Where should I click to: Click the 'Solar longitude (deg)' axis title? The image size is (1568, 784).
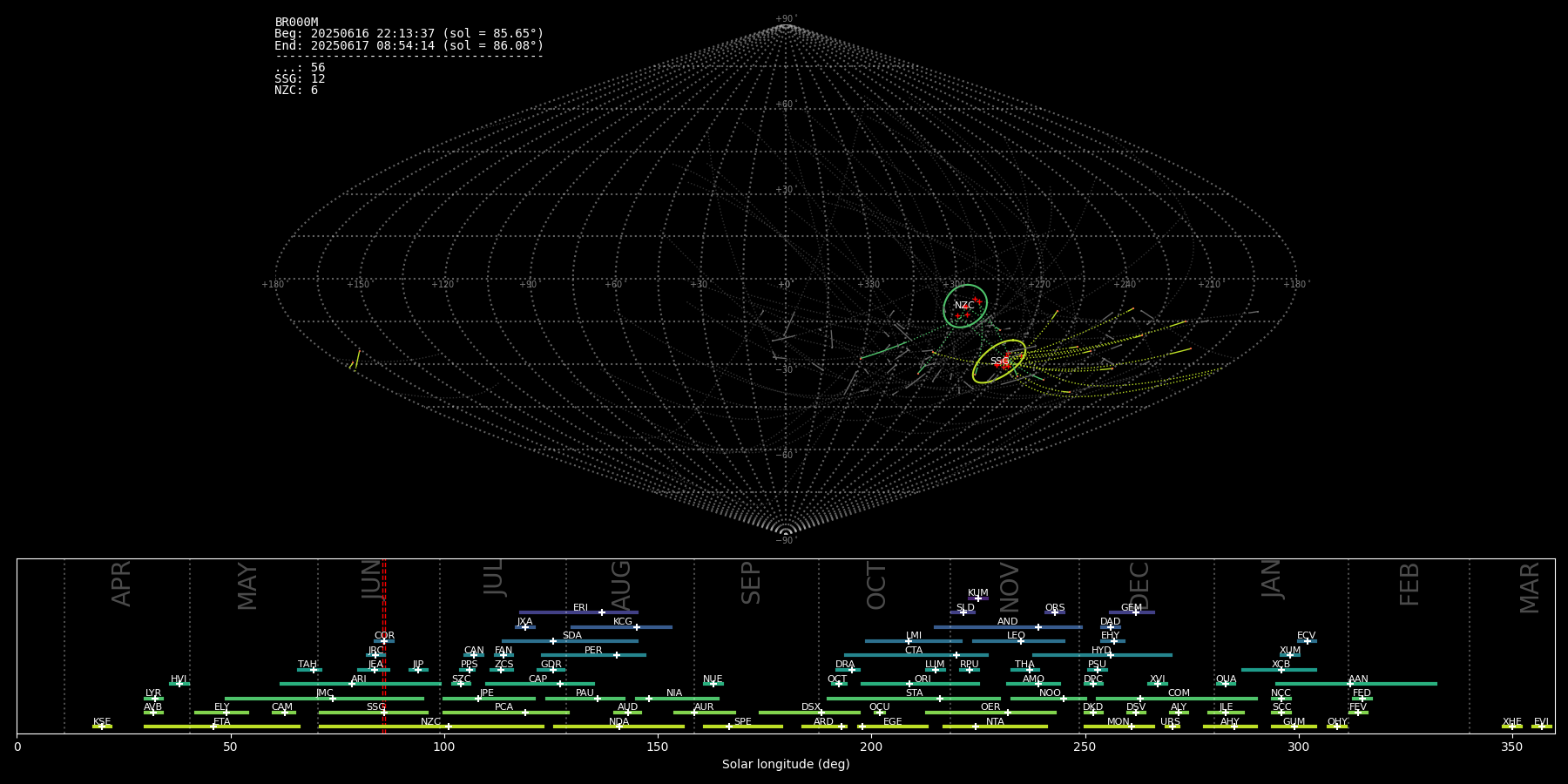(786, 765)
